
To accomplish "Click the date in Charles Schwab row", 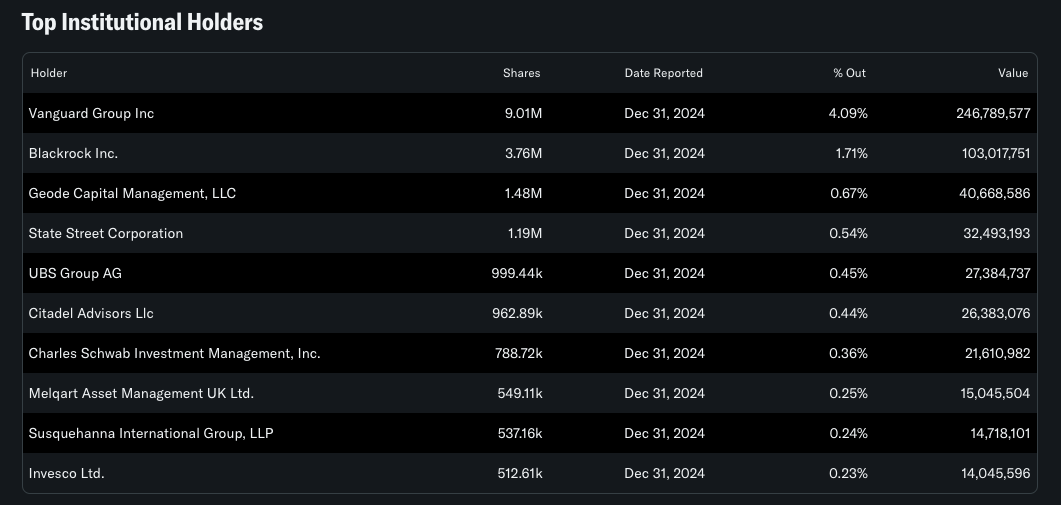I will (664, 353).
